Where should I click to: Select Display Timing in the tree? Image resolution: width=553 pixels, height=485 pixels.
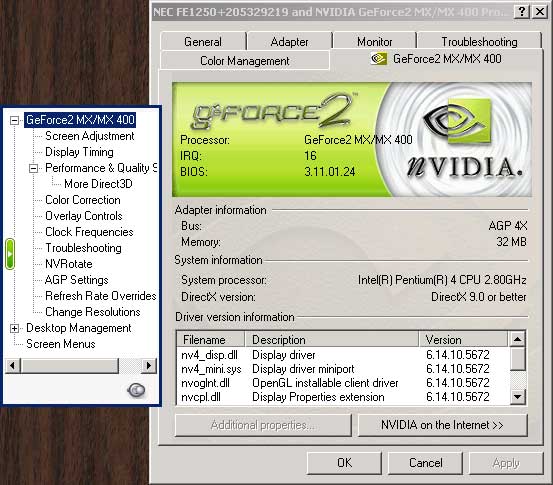click(x=79, y=152)
